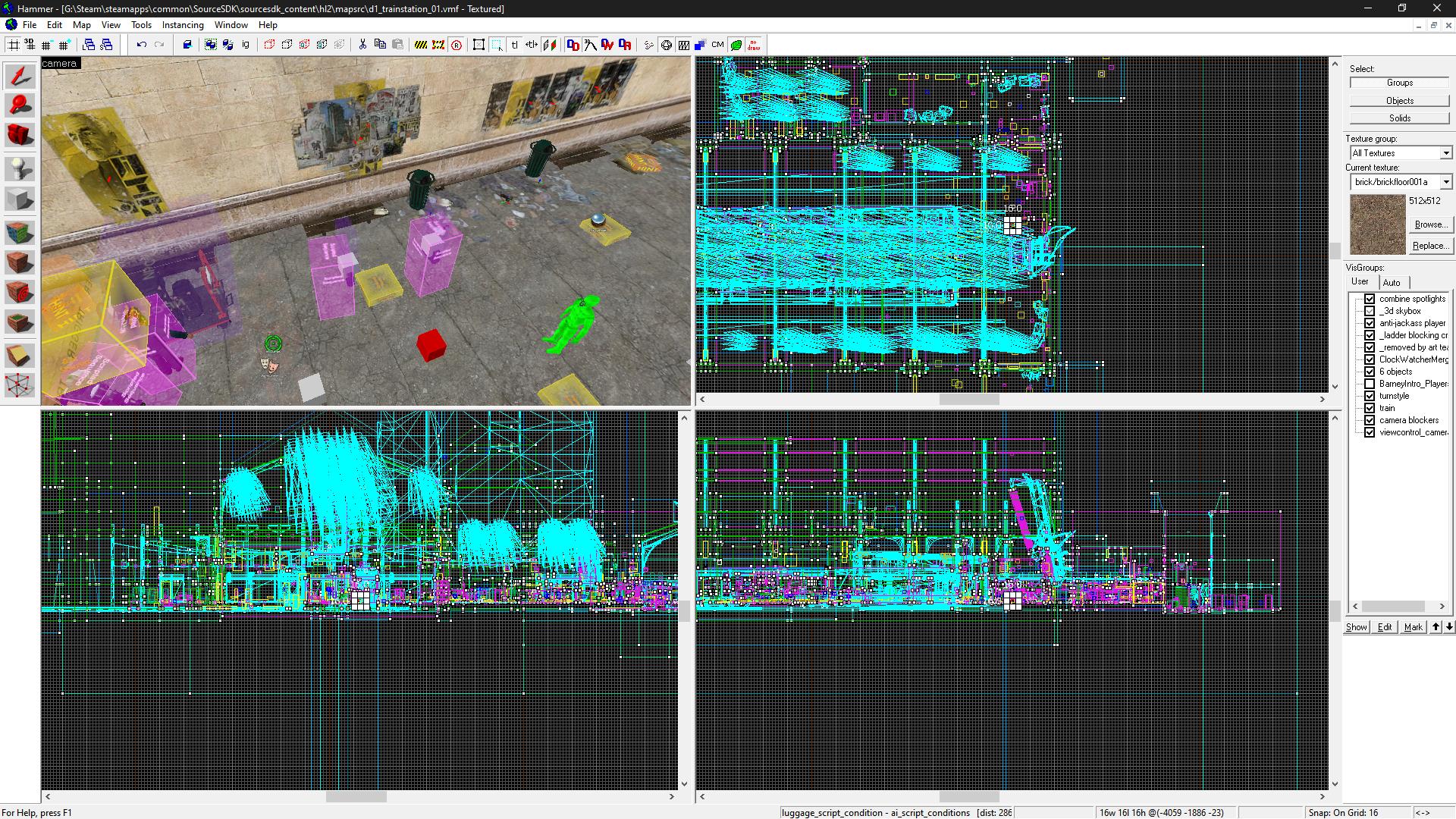Select the Clipping tool in left toolbar

20,356
